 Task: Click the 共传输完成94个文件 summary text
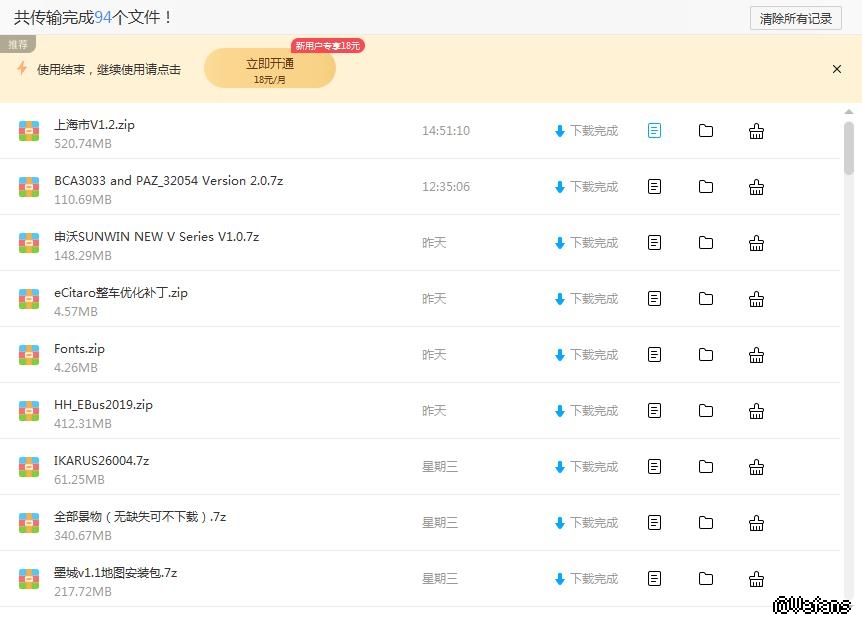click(x=92, y=18)
